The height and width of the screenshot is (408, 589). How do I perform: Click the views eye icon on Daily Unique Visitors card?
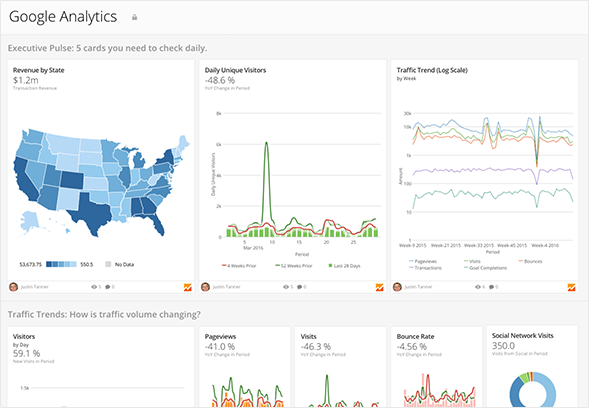[286, 287]
